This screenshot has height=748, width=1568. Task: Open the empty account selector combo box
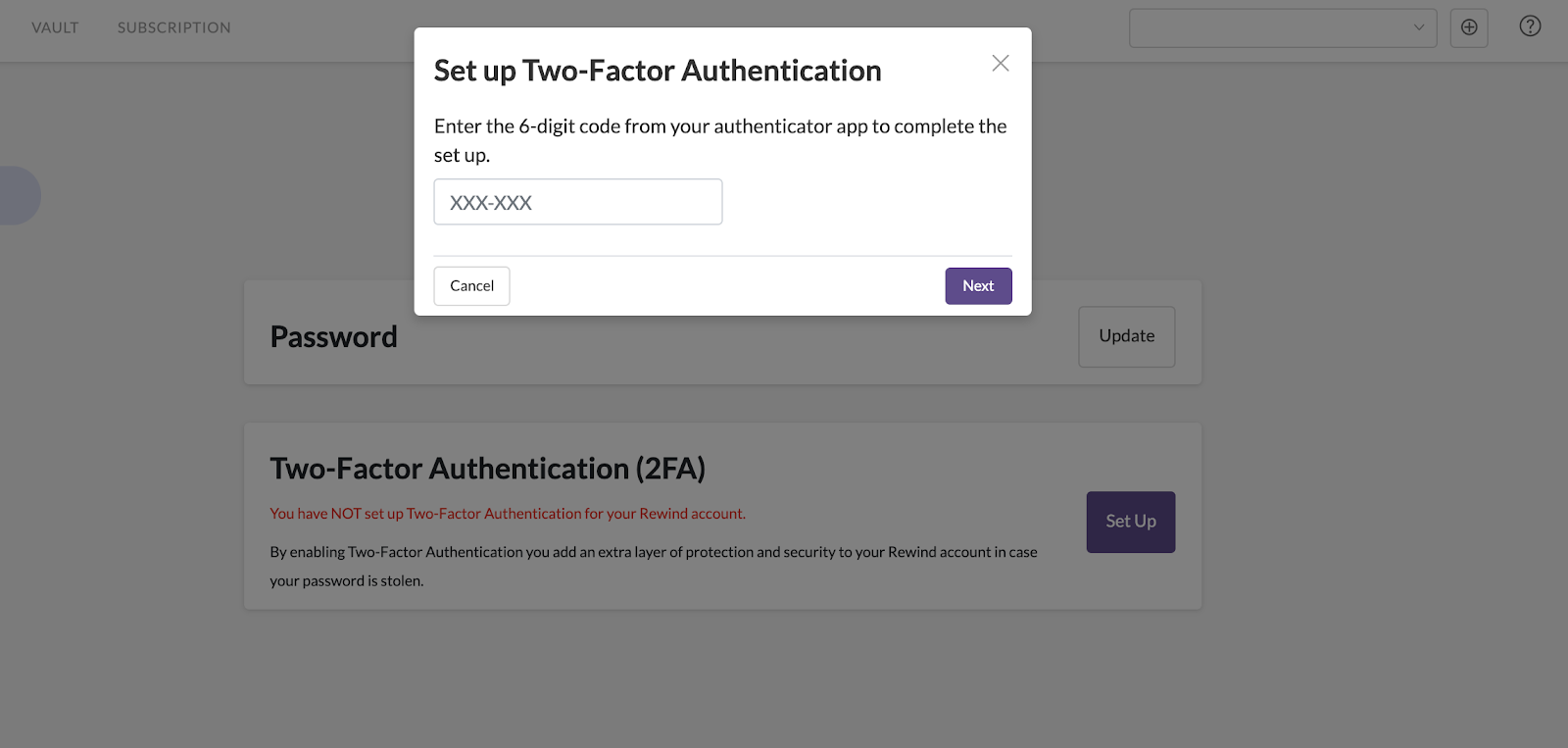point(1283,27)
